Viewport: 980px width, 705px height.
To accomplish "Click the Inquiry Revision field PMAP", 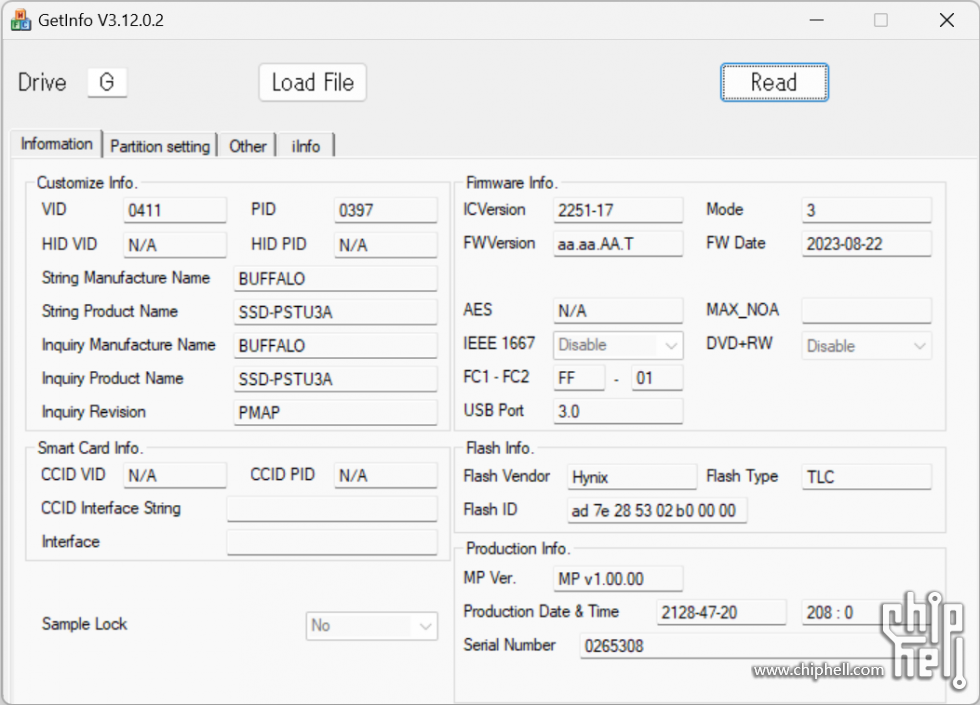I will [336, 412].
